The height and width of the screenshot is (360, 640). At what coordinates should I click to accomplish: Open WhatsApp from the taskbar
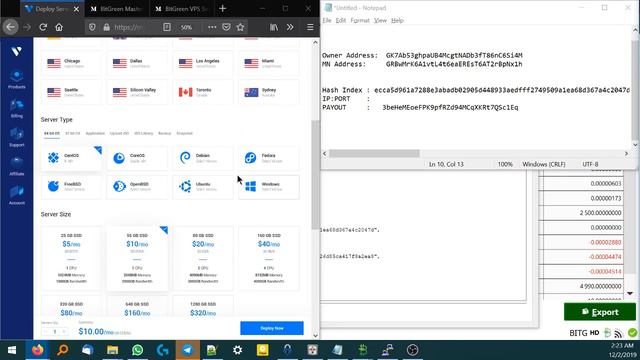point(138,350)
